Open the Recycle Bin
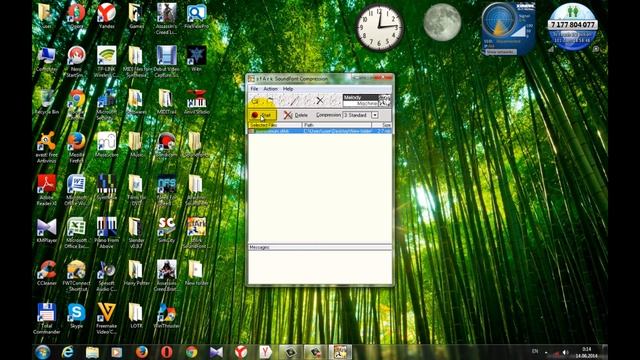640x360 pixels. [47, 102]
